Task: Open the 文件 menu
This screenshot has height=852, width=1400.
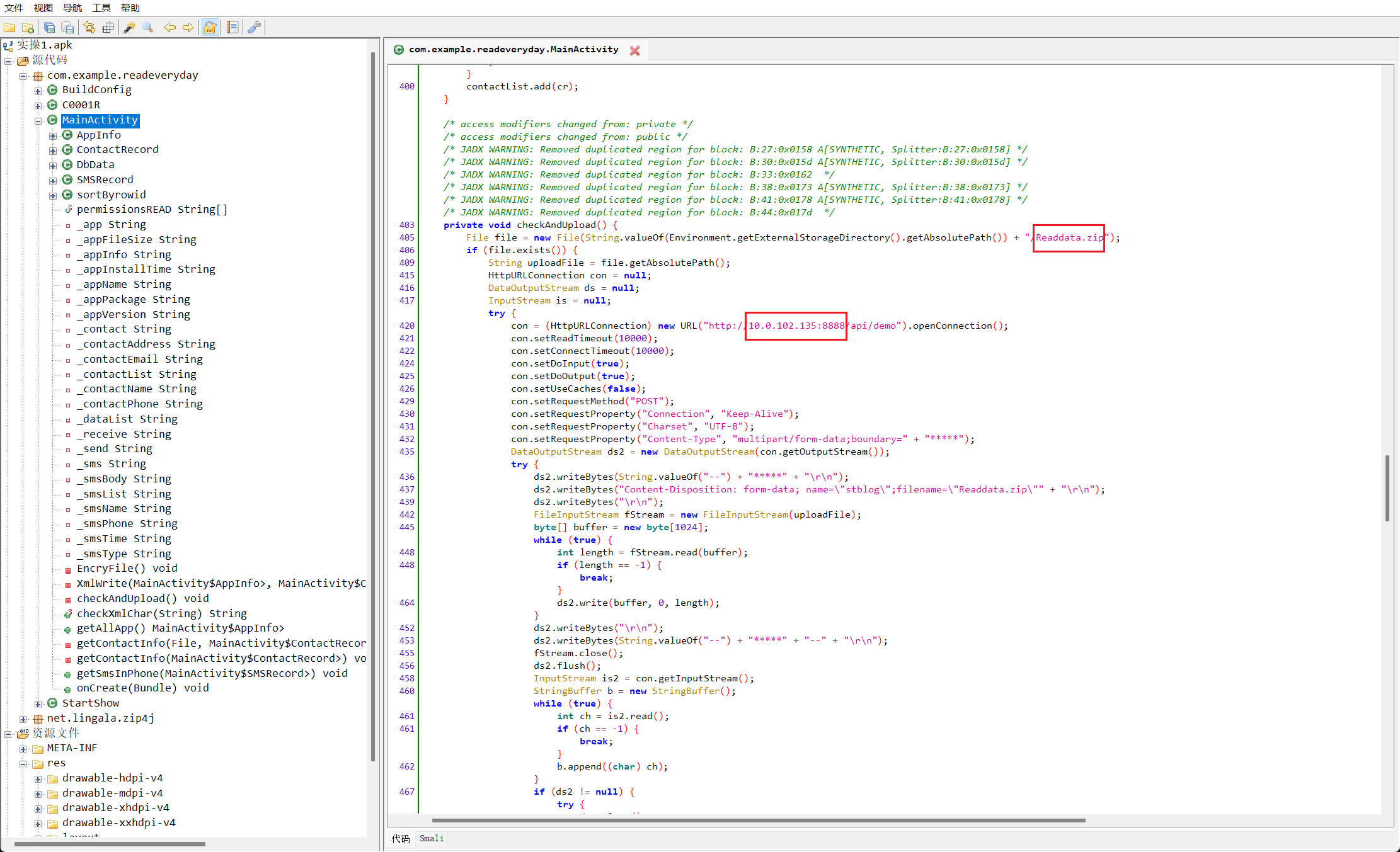Action: tap(14, 8)
